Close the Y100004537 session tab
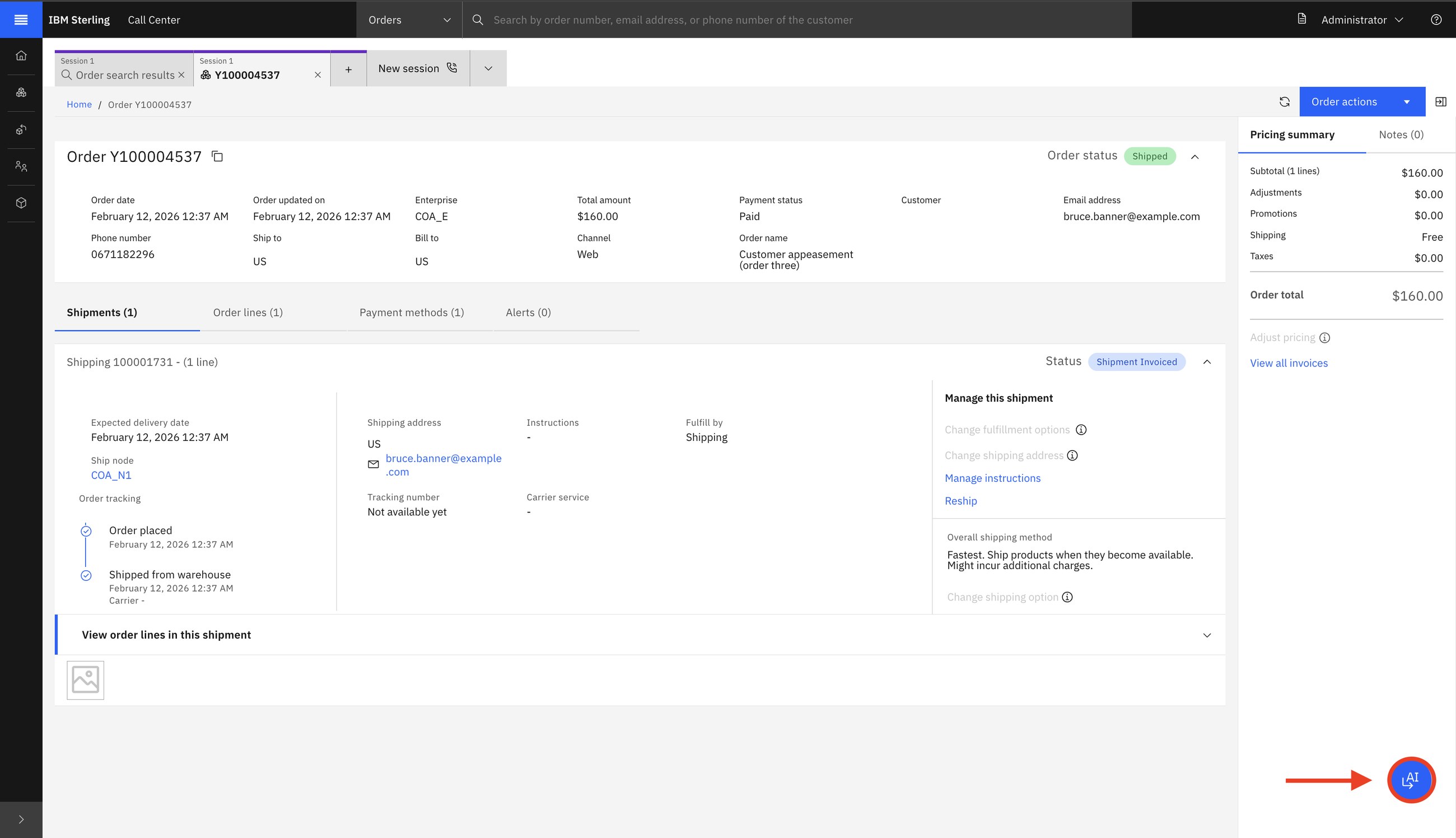 318,75
